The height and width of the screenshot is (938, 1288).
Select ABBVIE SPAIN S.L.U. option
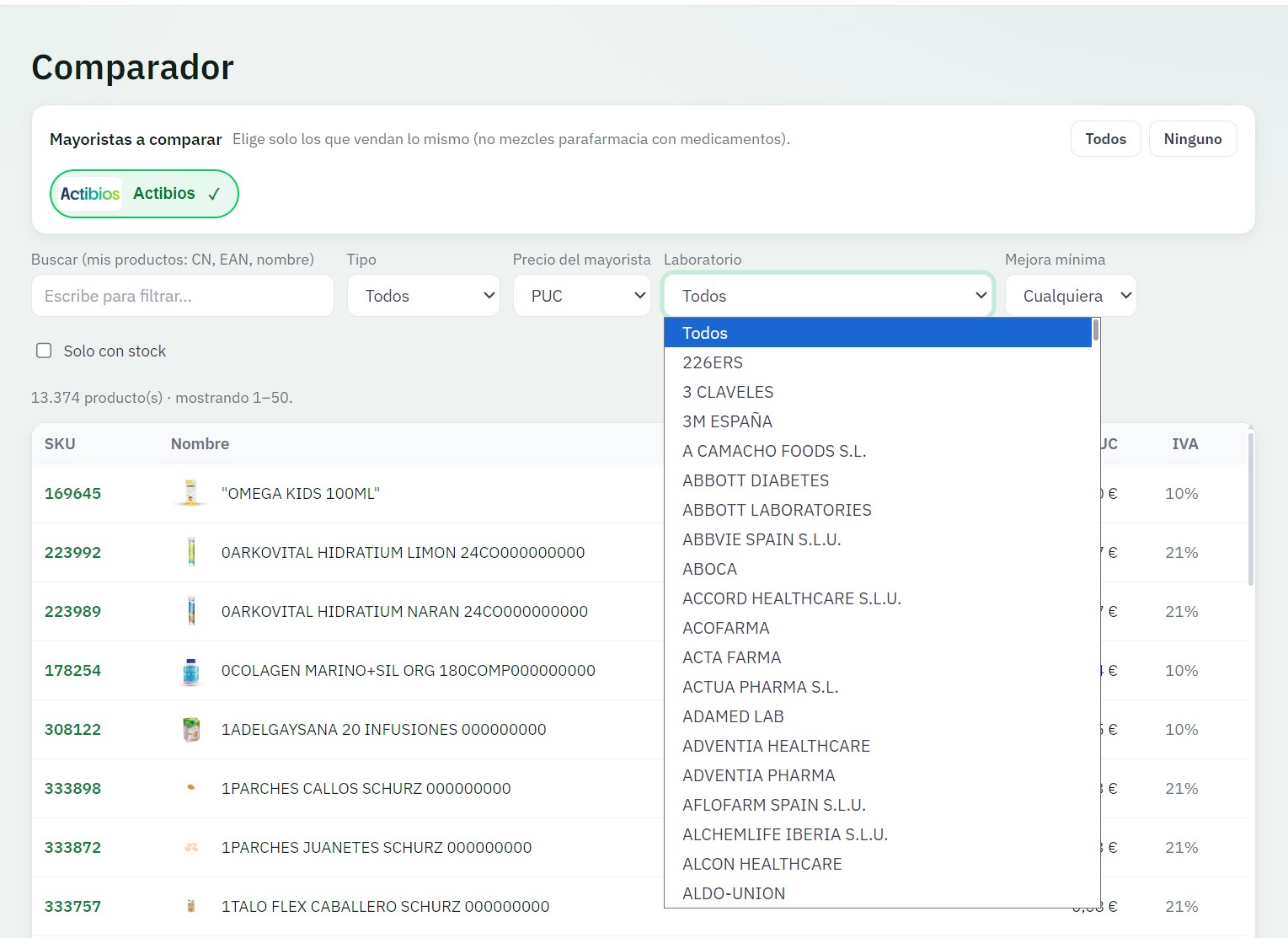coord(878,539)
